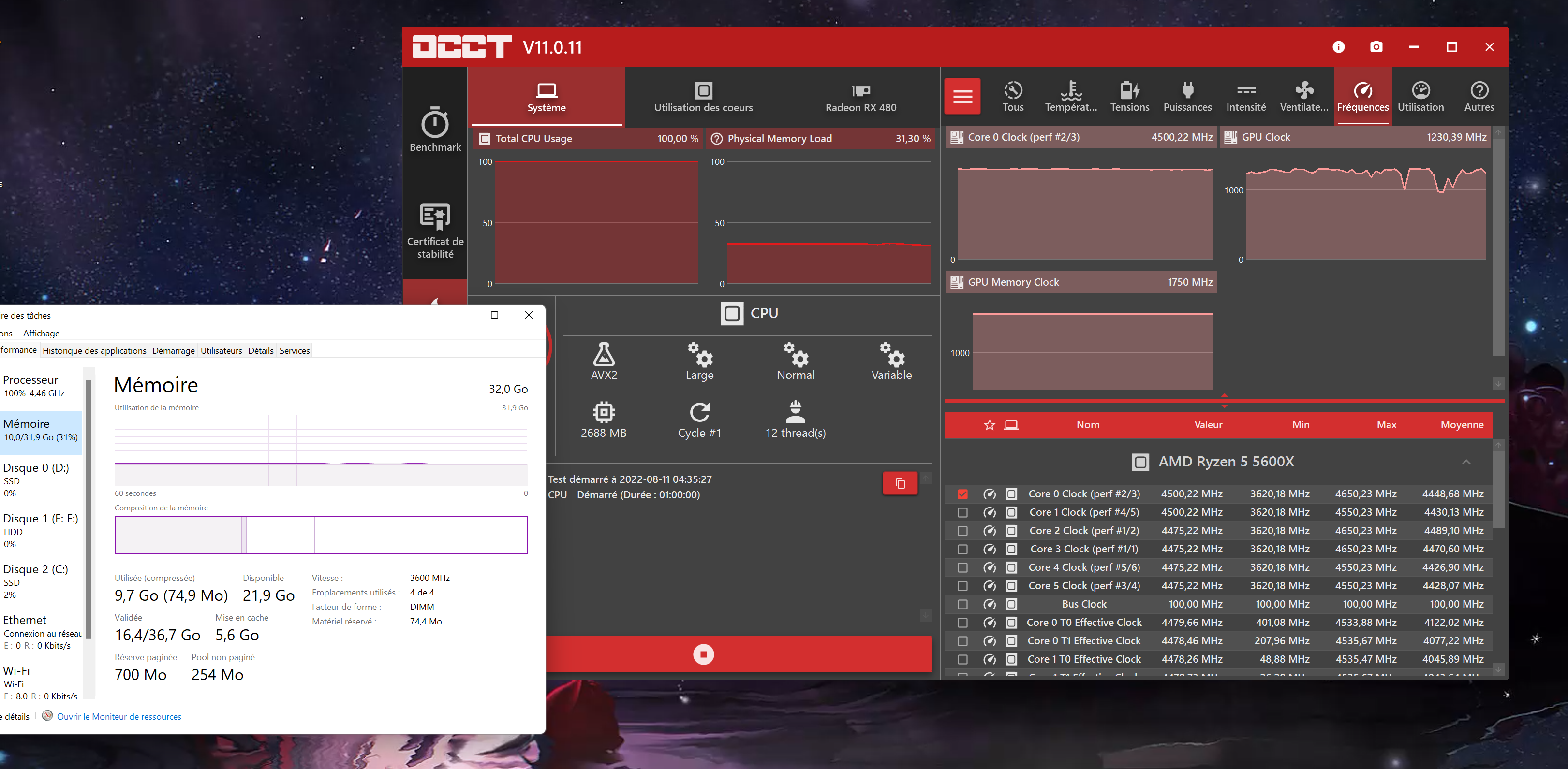Select the Températures monitoring icon
1568x769 pixels.
[1071, 96]
